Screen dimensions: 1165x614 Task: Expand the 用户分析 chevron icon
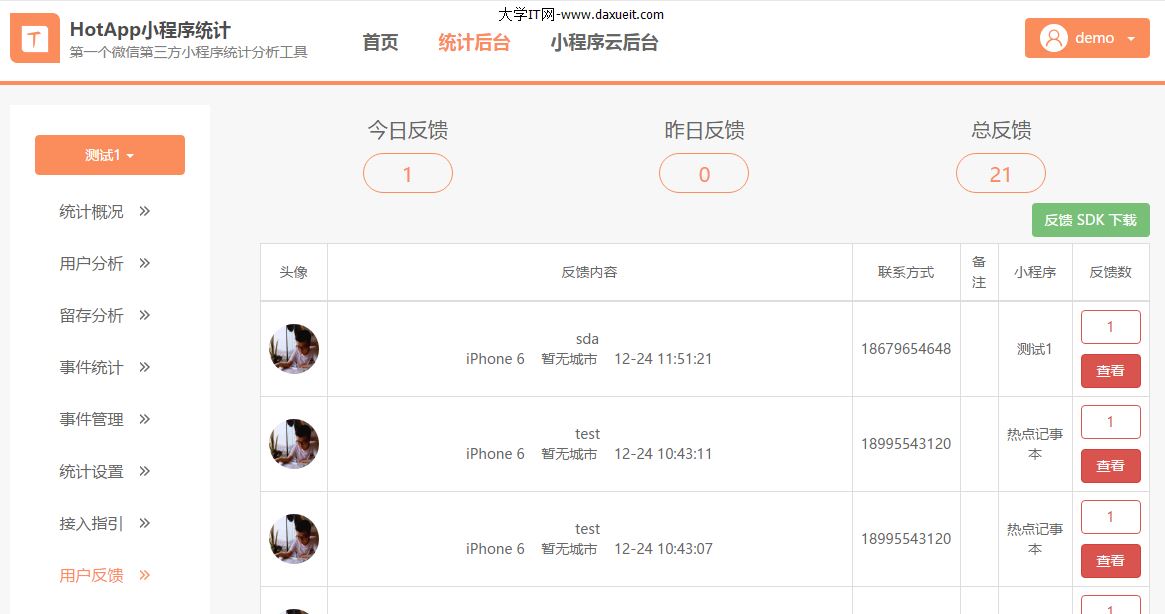(x=144, y=263)
